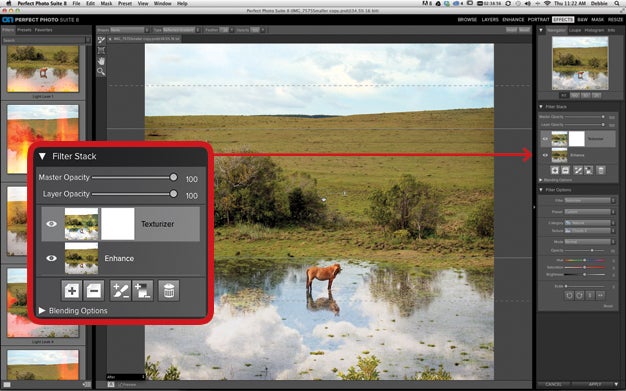Open the Preset dropdown in Filter Options
This screenshot has height=391, width=626.
pyautogui.click(x=590, y=212)
